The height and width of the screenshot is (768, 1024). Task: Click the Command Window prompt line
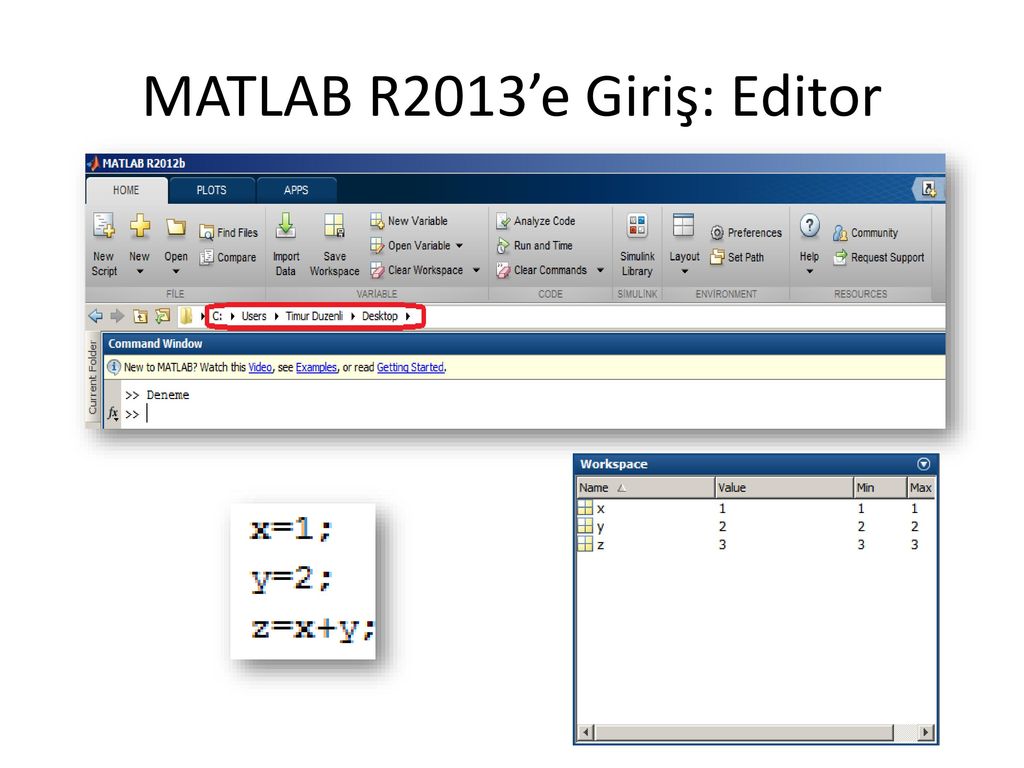(x=533, y=414)
